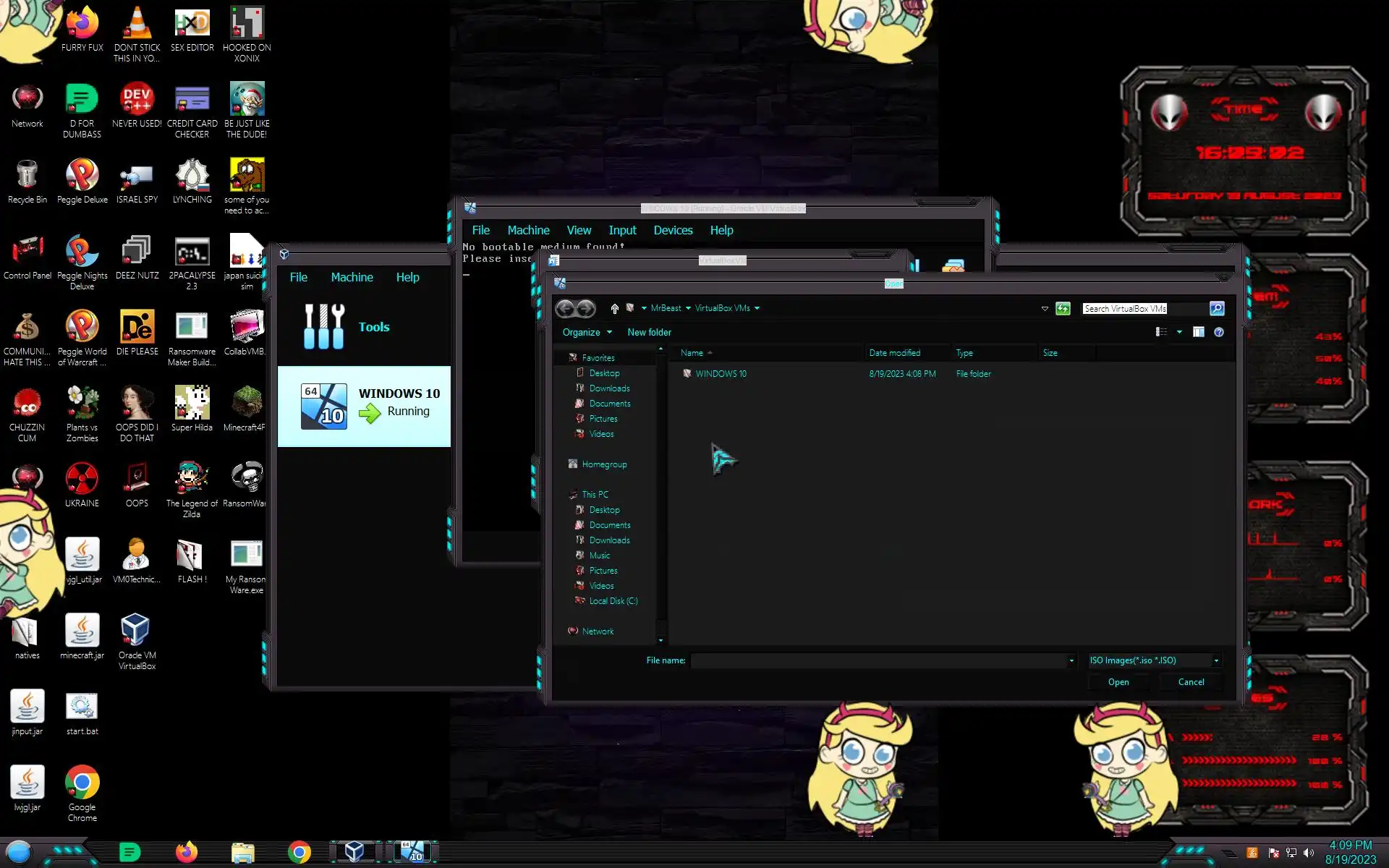Open the Machine menu in VirtualBox Manager
1389x868 pixels.
point(352,277)
